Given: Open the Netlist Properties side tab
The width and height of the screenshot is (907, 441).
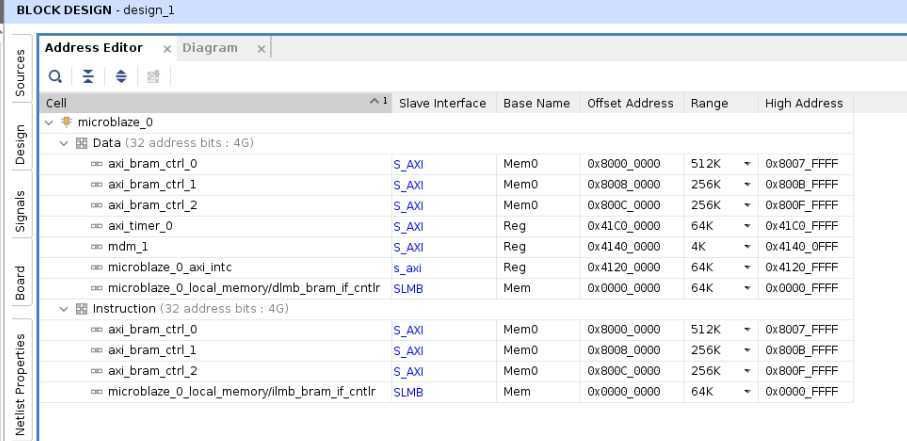Looking at the screenshot, I should click(x=20, y=384).
